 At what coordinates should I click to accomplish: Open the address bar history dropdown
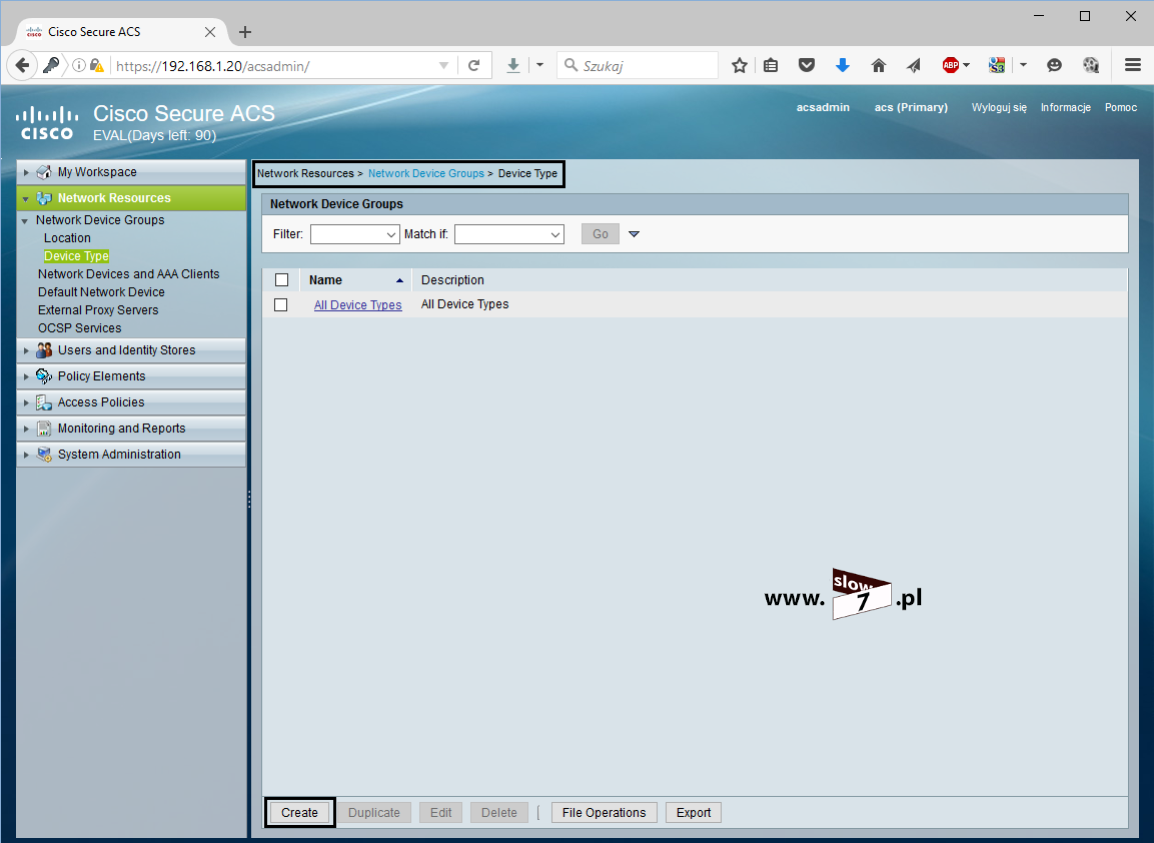(x=444, y=66)
